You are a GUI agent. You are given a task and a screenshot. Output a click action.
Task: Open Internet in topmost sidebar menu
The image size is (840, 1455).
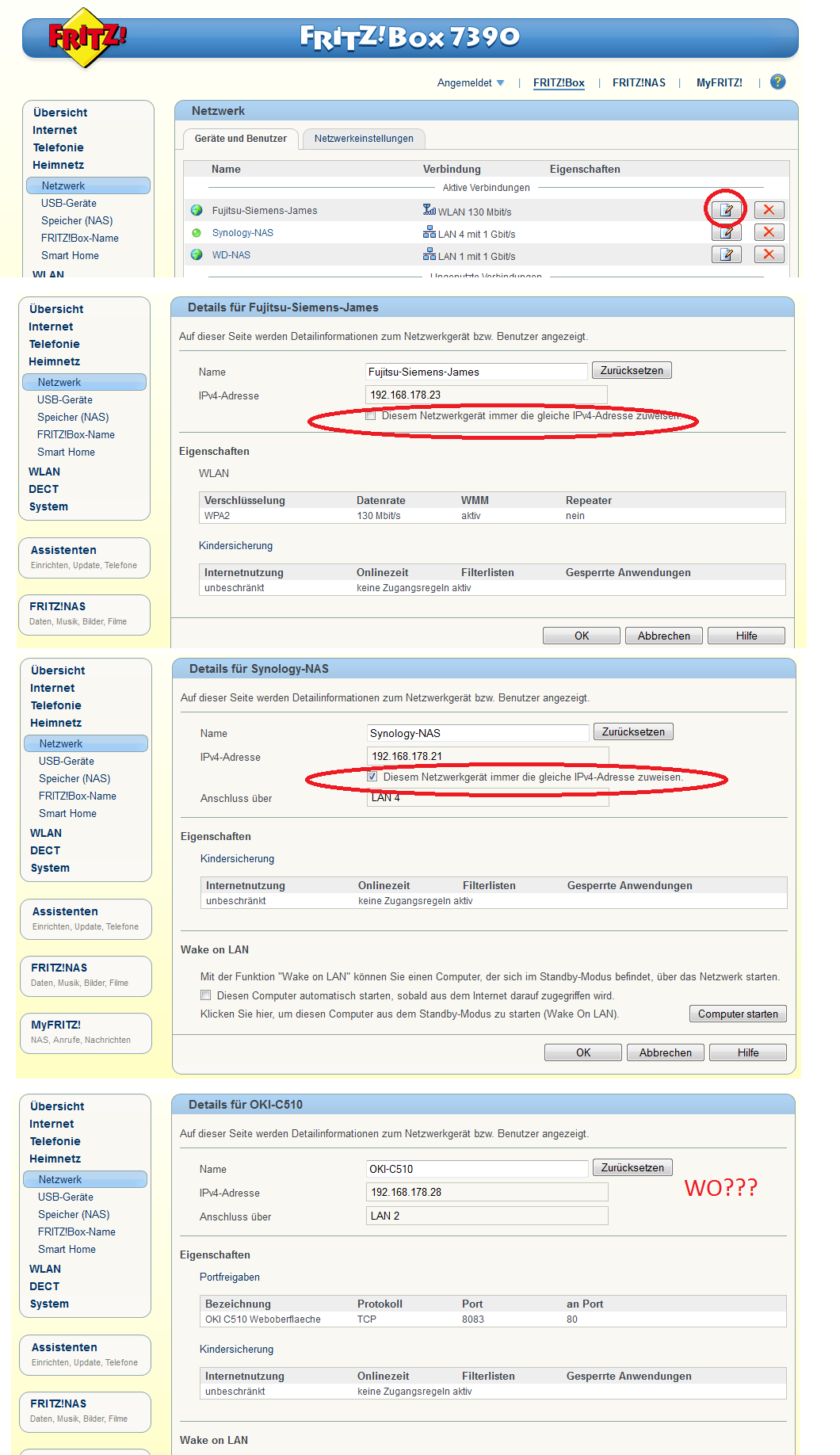(55, 130)
